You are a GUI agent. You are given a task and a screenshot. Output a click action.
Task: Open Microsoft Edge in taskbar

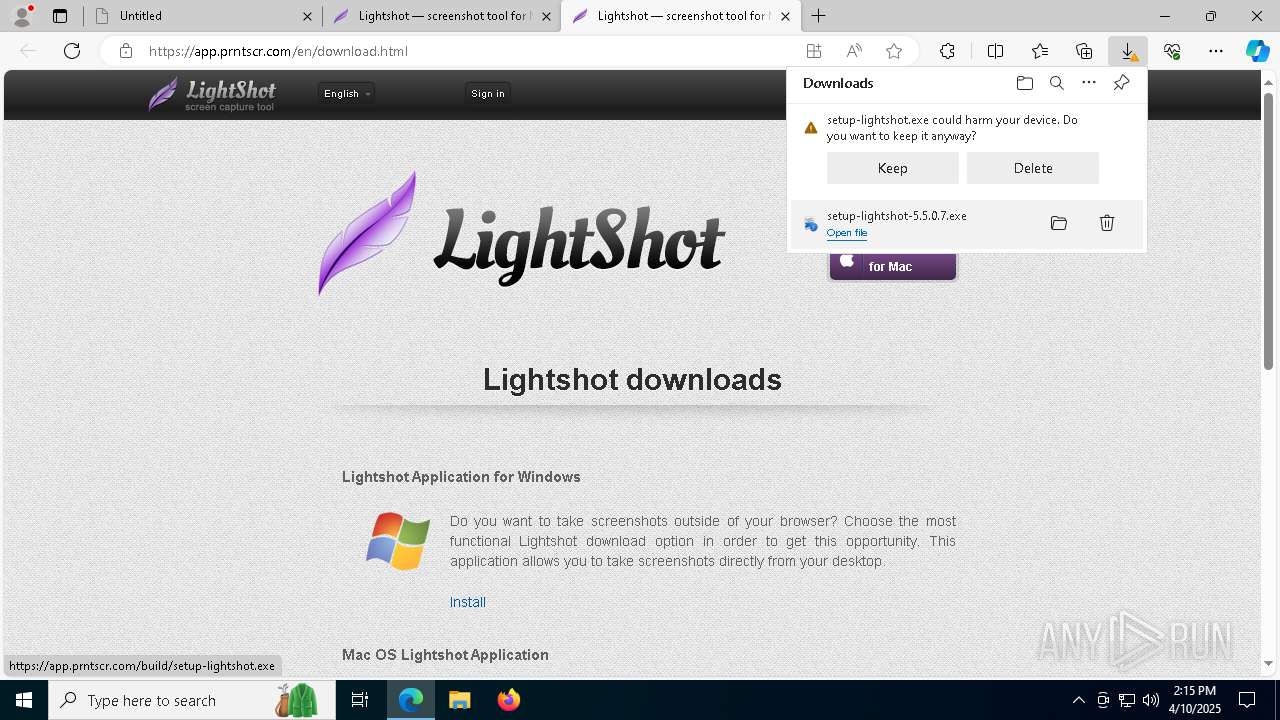point(411,700)
